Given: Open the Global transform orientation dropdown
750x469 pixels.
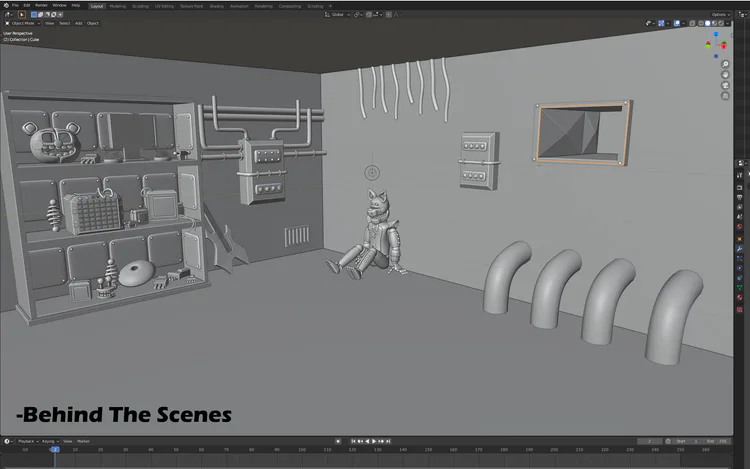Looking at the screenshot, I should [338, 14].
